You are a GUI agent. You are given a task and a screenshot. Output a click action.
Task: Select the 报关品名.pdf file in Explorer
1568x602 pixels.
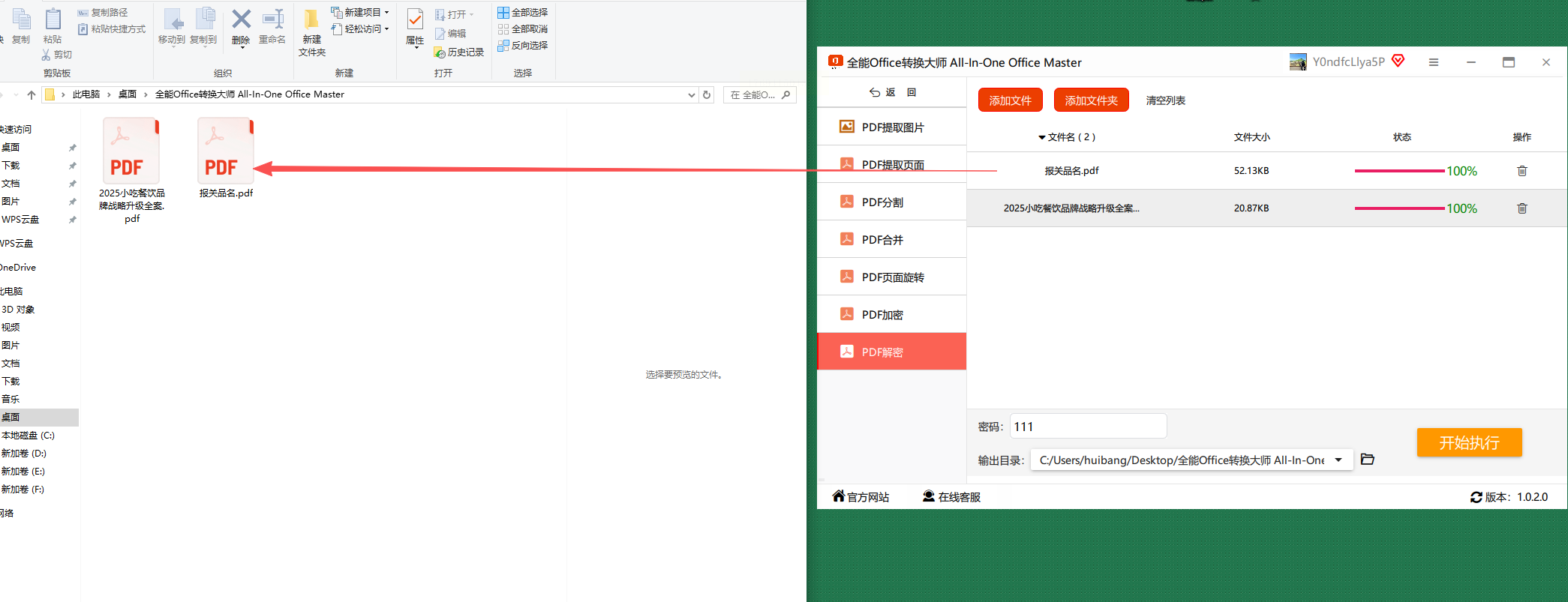pyautogui.click(x=226, y=158)
